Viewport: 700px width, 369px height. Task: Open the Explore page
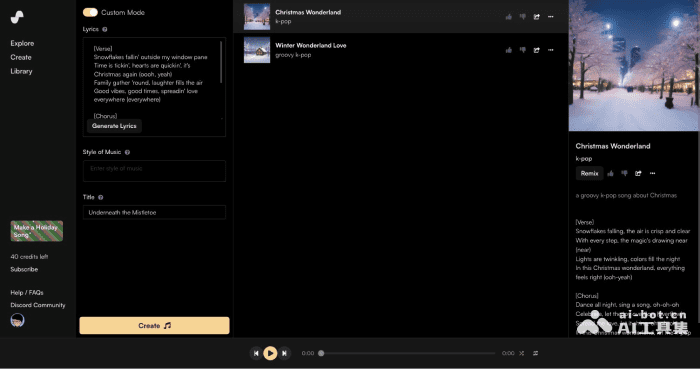pyautogui.click(x=22, y=43)
